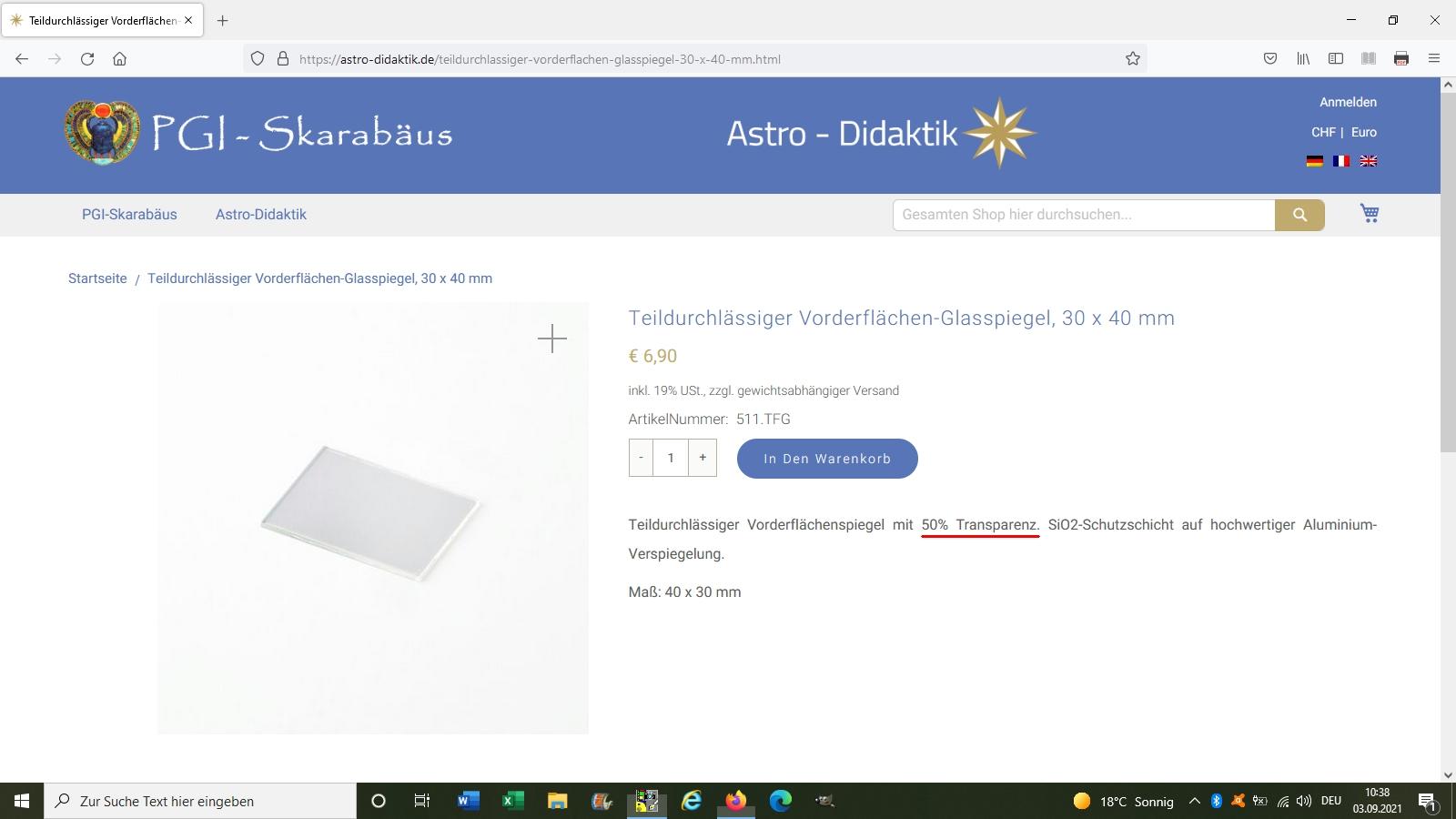Screen dimensions: 1456x819
Task: Click In Den Warenkorb button
Action: [x=827, y=459]
